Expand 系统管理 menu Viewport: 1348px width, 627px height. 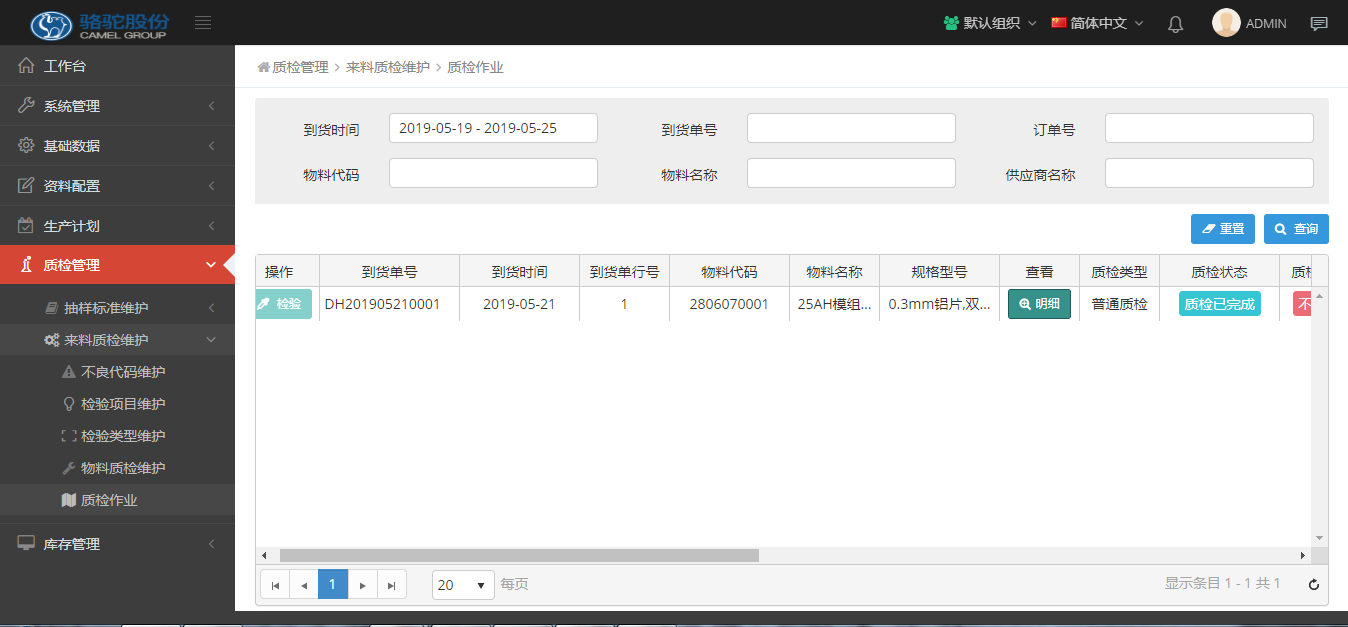point(117,106)
